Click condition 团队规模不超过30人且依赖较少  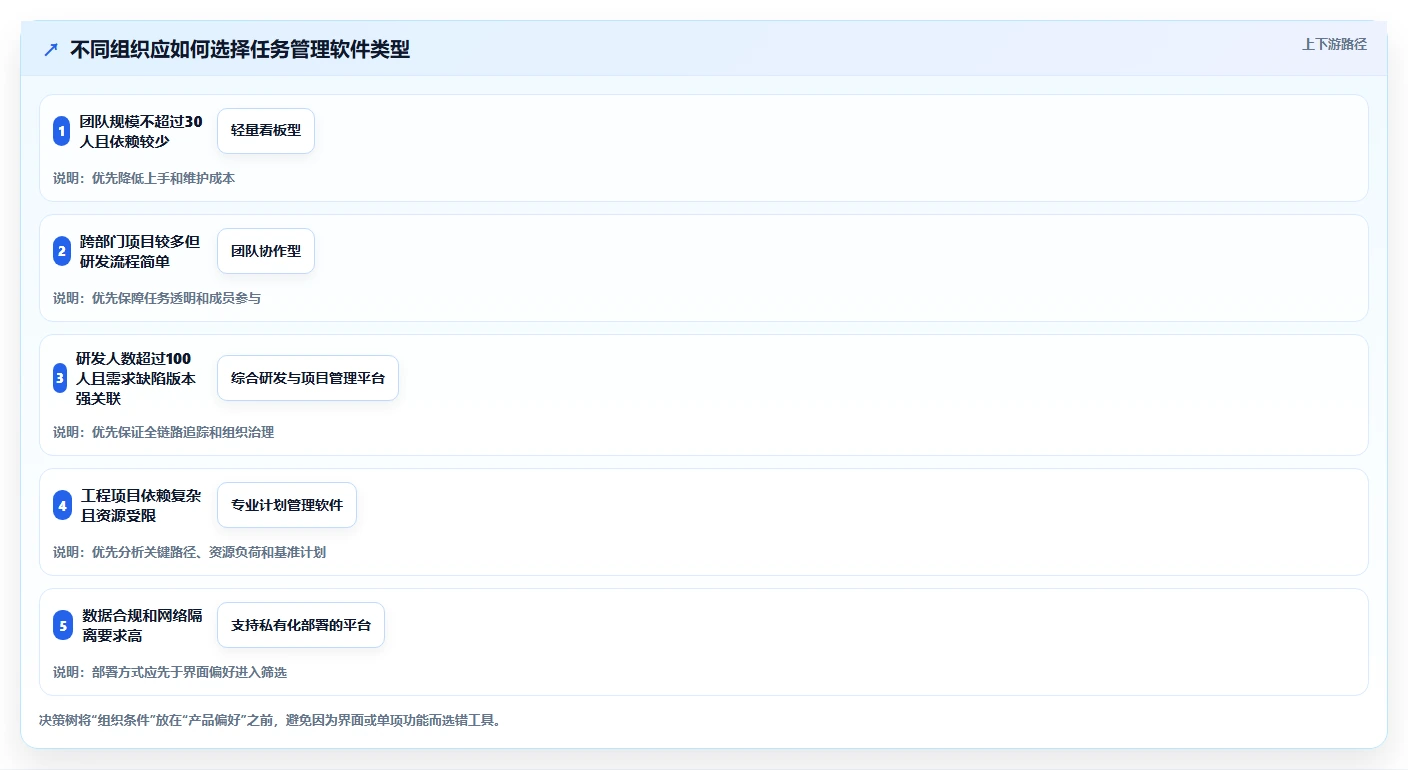141,131
